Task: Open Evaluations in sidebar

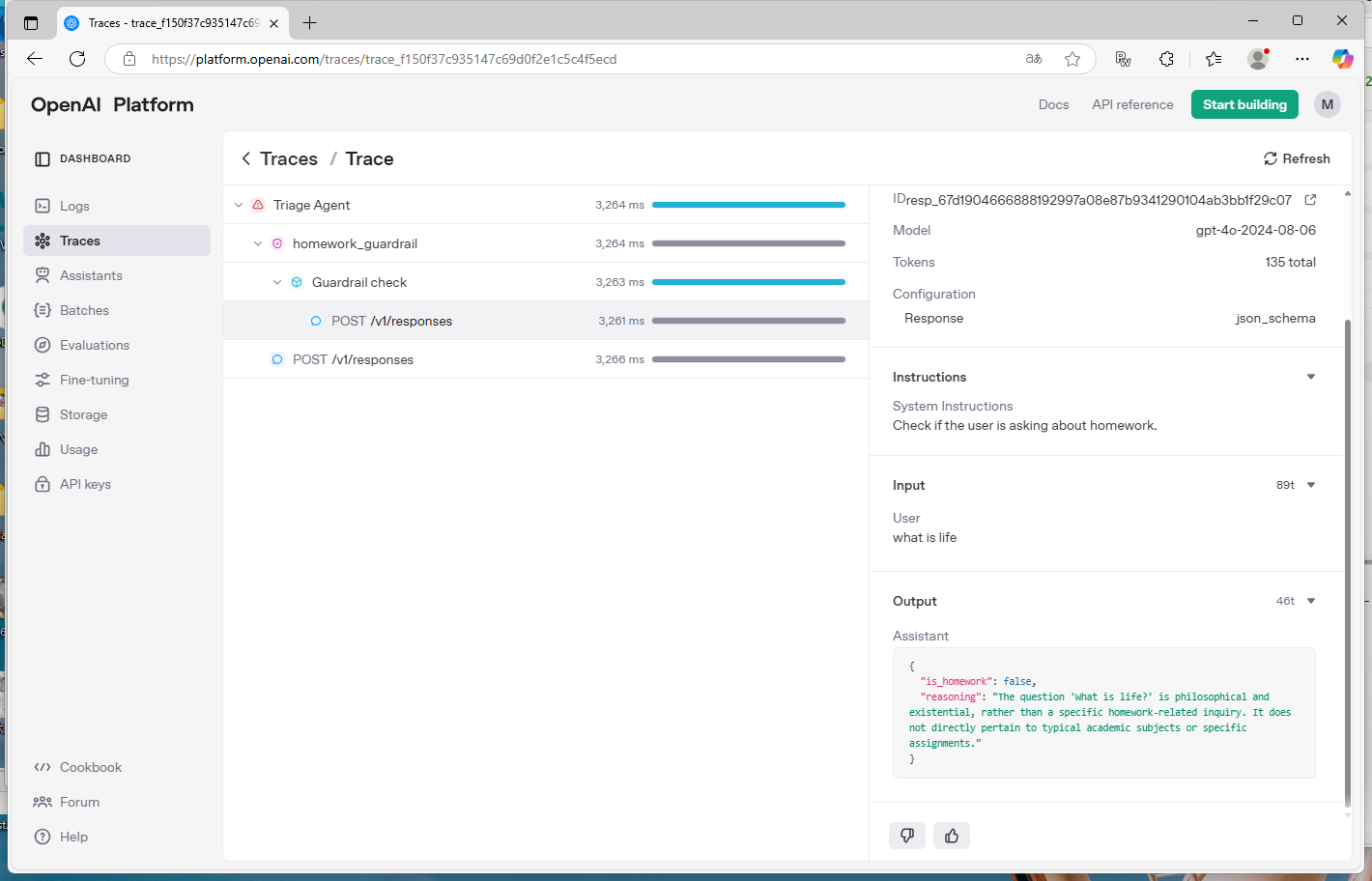Action: (116, 345)
